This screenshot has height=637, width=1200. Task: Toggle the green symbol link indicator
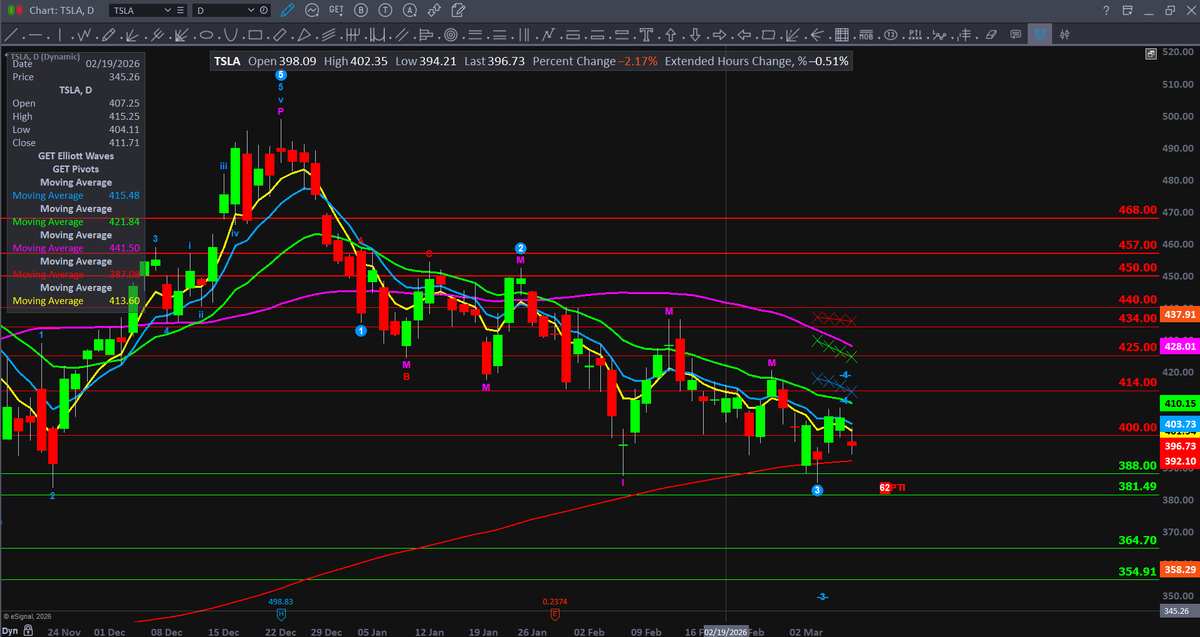(x=10, y=10)
